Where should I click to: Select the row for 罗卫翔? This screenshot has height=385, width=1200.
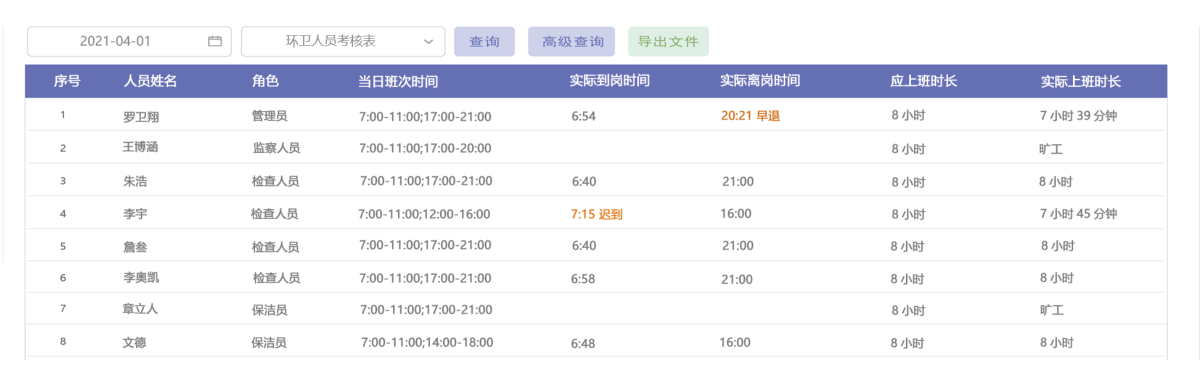coord(596,115)
